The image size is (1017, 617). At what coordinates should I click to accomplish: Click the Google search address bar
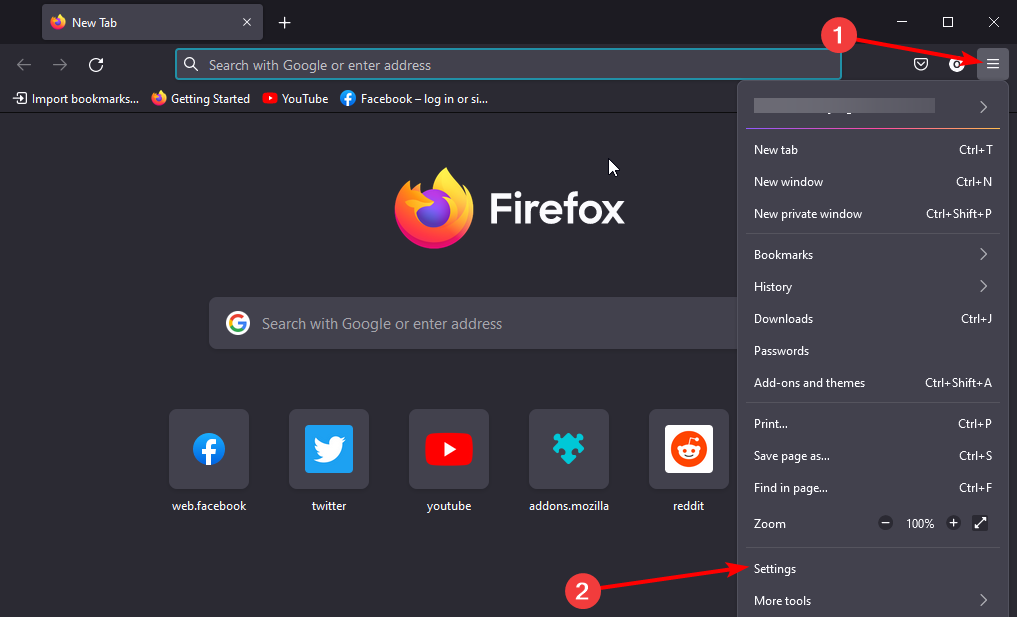[508, 64]
